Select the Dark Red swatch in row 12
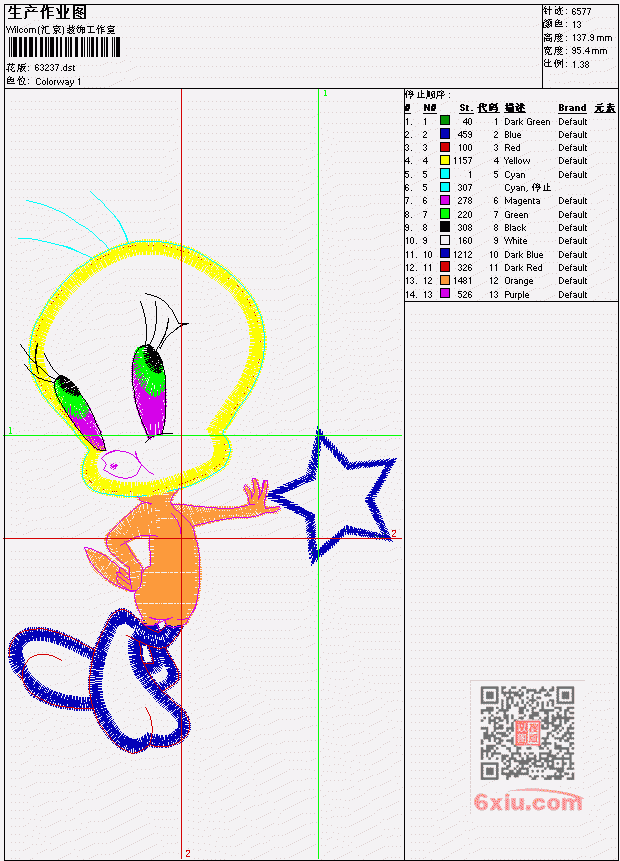The width and height of the screenshot is (620, 861). click(x=445, y=267)
